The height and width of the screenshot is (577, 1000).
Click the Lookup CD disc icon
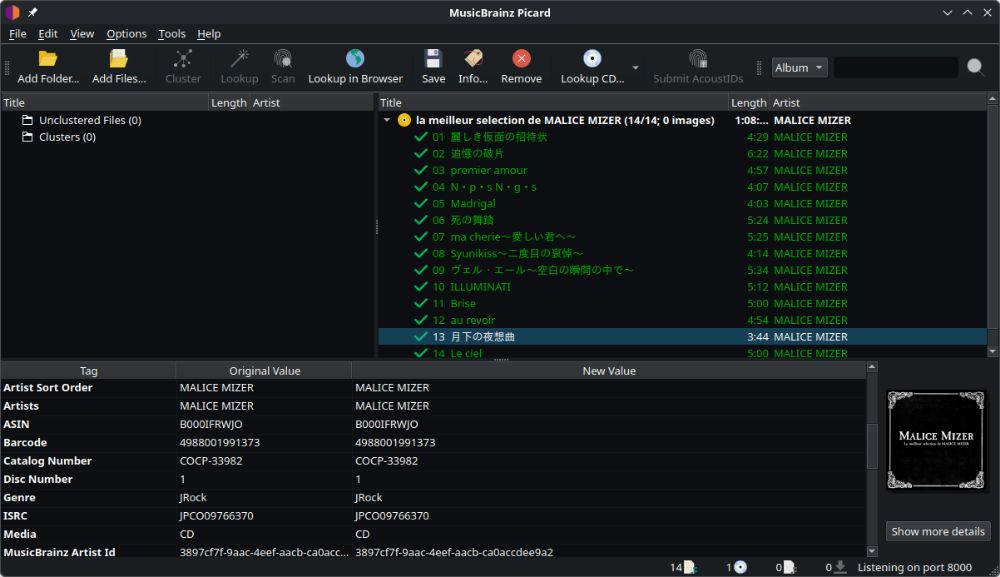pyautogui.click(x=592, y=59)
